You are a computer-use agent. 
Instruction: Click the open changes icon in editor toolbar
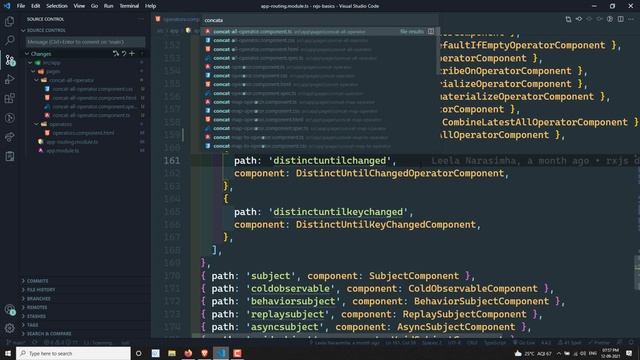point(568,19)
